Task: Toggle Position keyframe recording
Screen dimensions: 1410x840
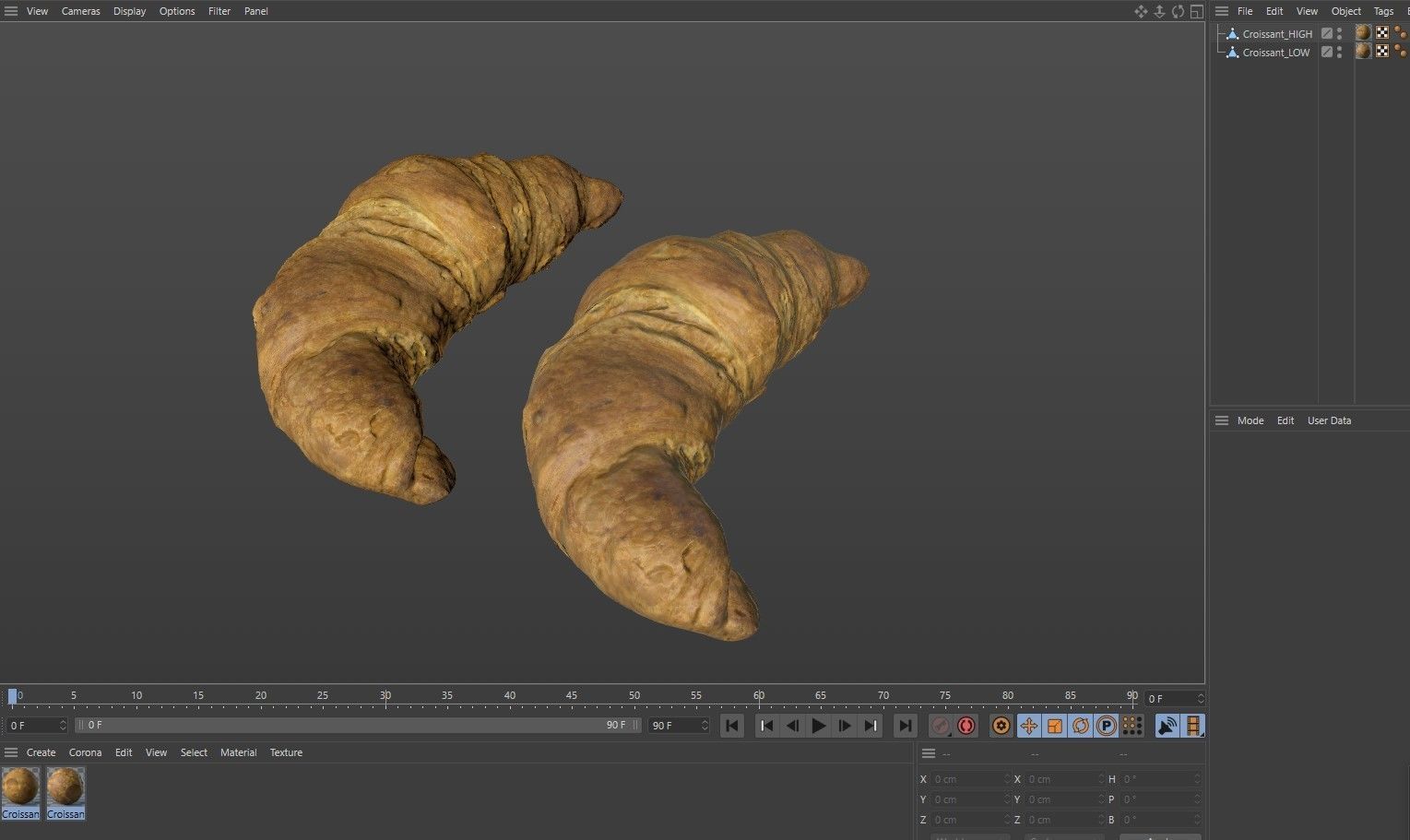Action: pyautogui.click(x=1028, y=726)
